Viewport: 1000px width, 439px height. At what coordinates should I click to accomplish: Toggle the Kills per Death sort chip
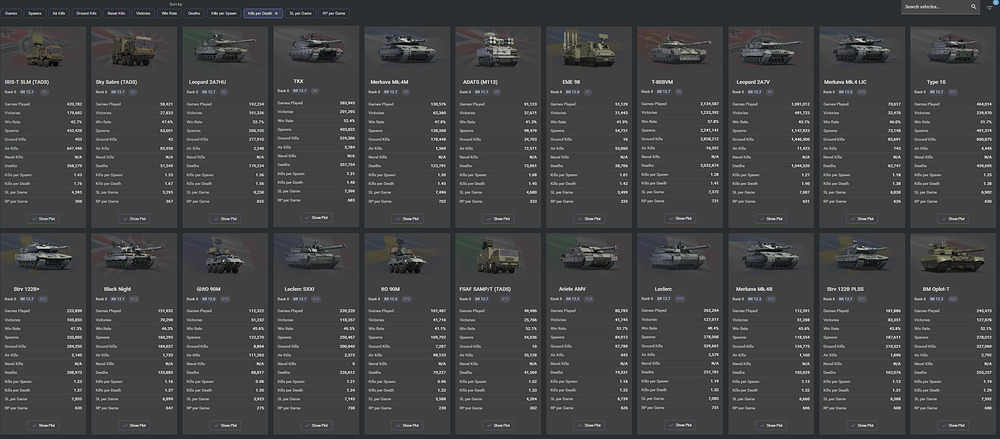click(x=262, y=13)
